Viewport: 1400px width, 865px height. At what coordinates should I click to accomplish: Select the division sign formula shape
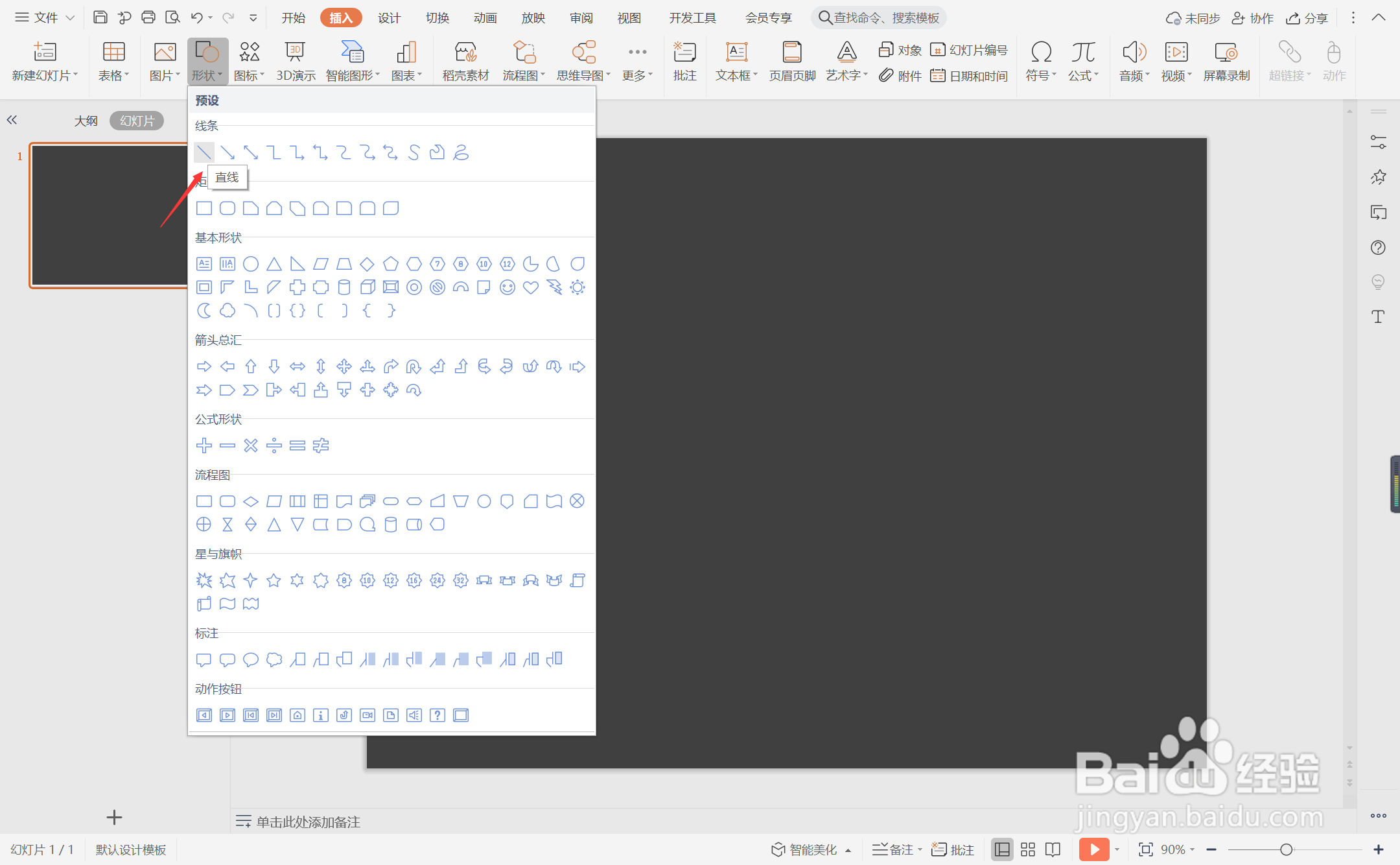point(274,445)
